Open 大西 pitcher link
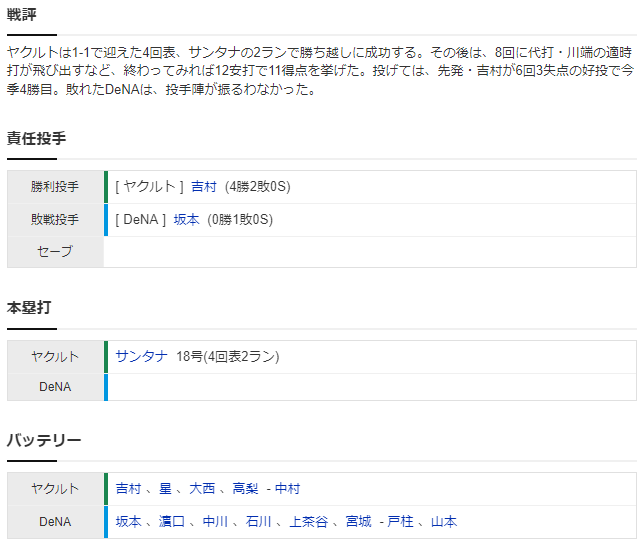This screenshot has height=549, width=640. click(x=202, y=489)
